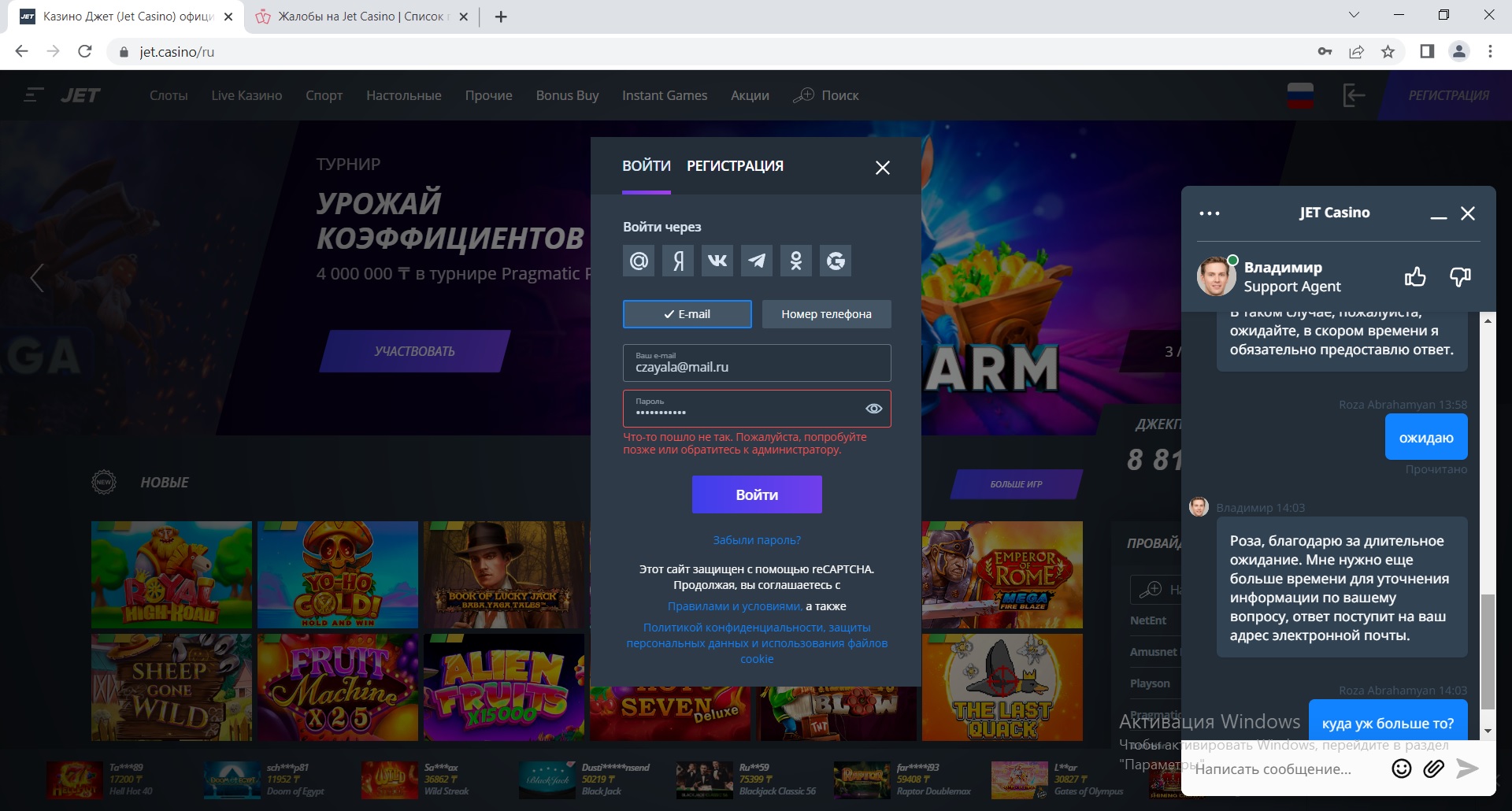Open Настольные menu item
This screenshot has height=811, width=1512.
(404, 95)
